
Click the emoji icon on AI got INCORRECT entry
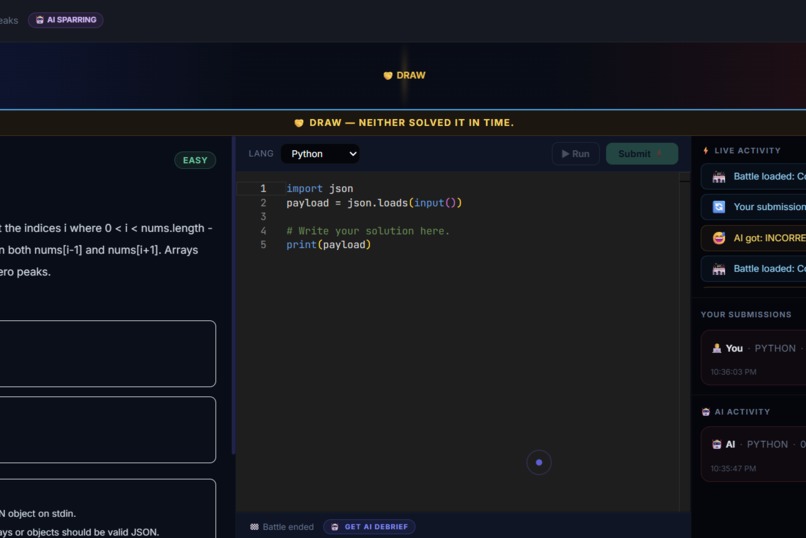pos(719,238)
